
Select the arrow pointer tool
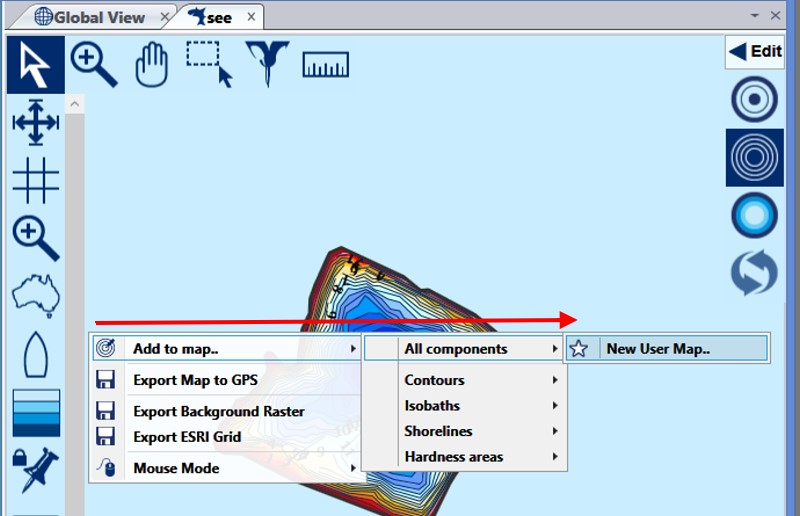pyautogui.click(x=36, y=65)
